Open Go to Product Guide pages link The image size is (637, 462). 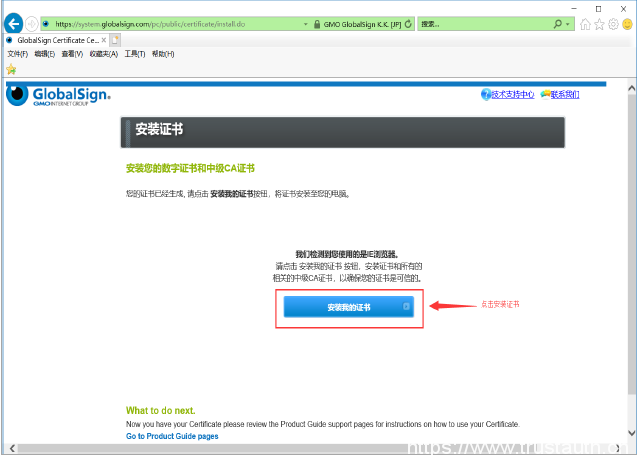pos(172,436)
